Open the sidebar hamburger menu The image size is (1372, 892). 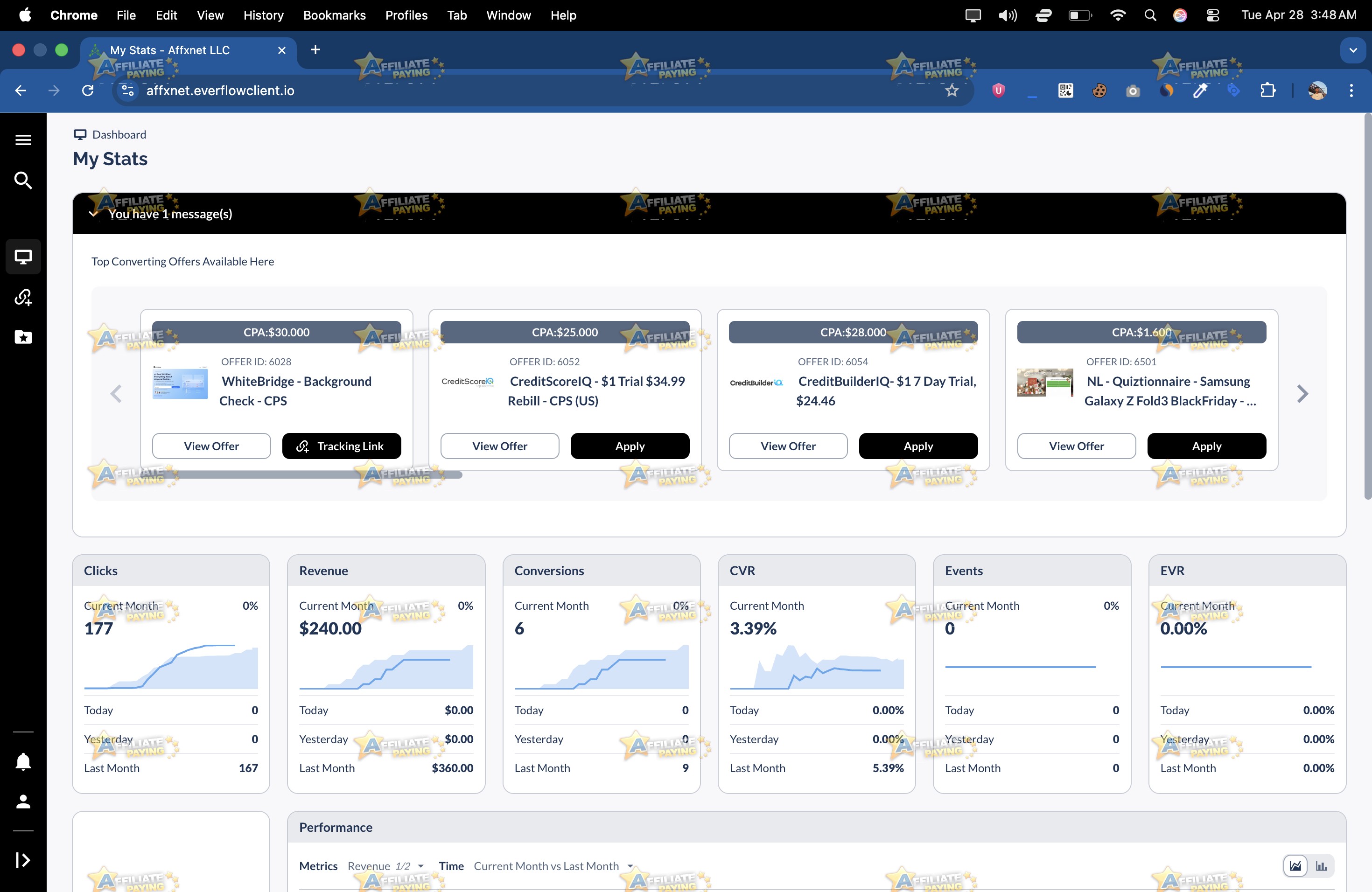[23, 140]
